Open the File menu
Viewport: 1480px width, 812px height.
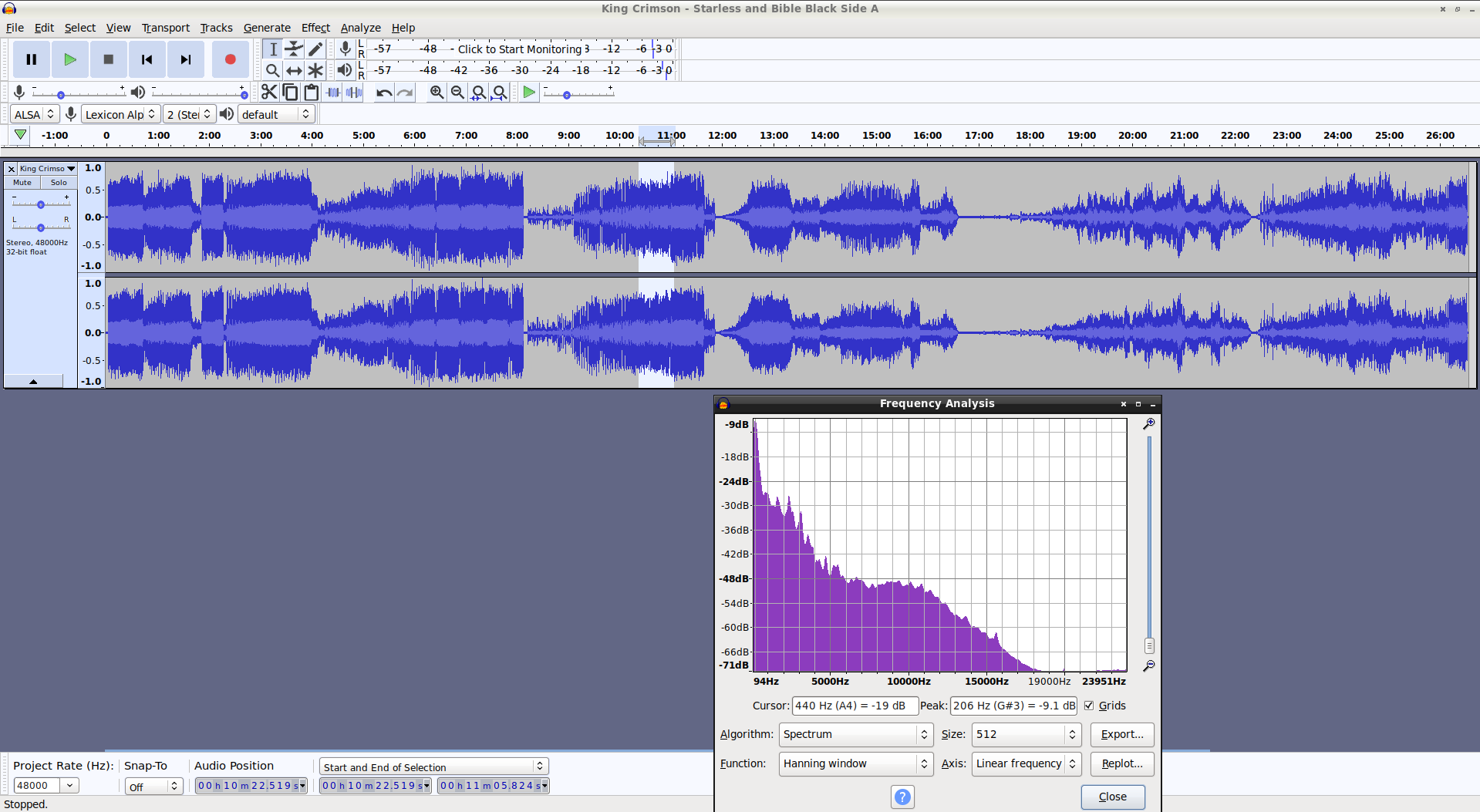point(15,28)
